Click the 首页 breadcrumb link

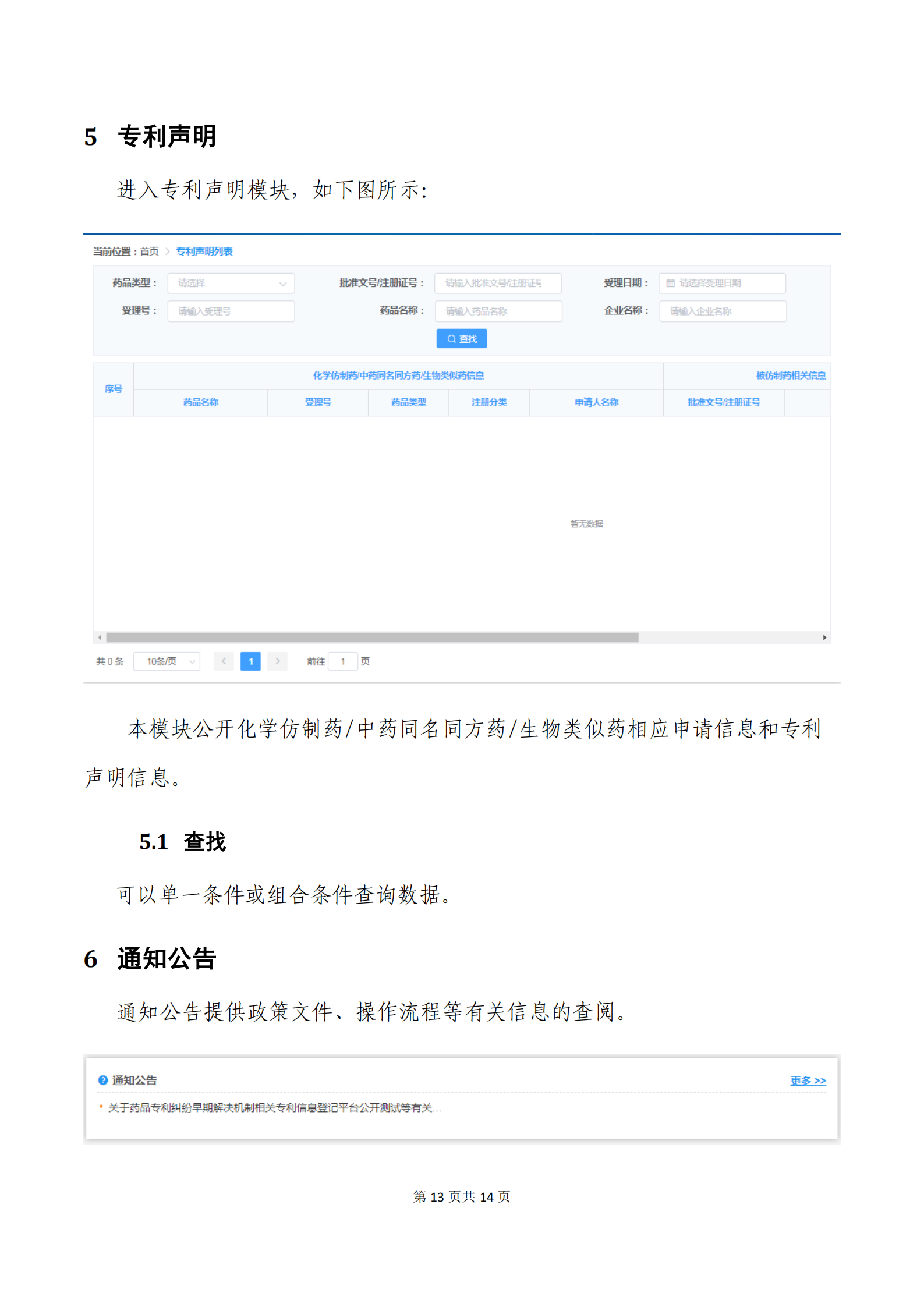150,251
